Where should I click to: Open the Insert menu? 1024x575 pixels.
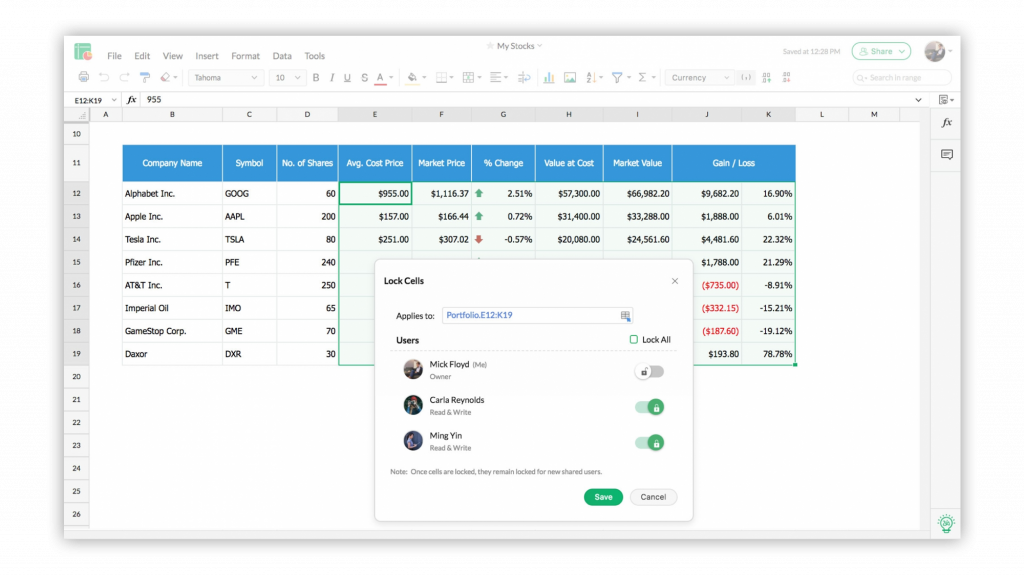pos(207,56)
